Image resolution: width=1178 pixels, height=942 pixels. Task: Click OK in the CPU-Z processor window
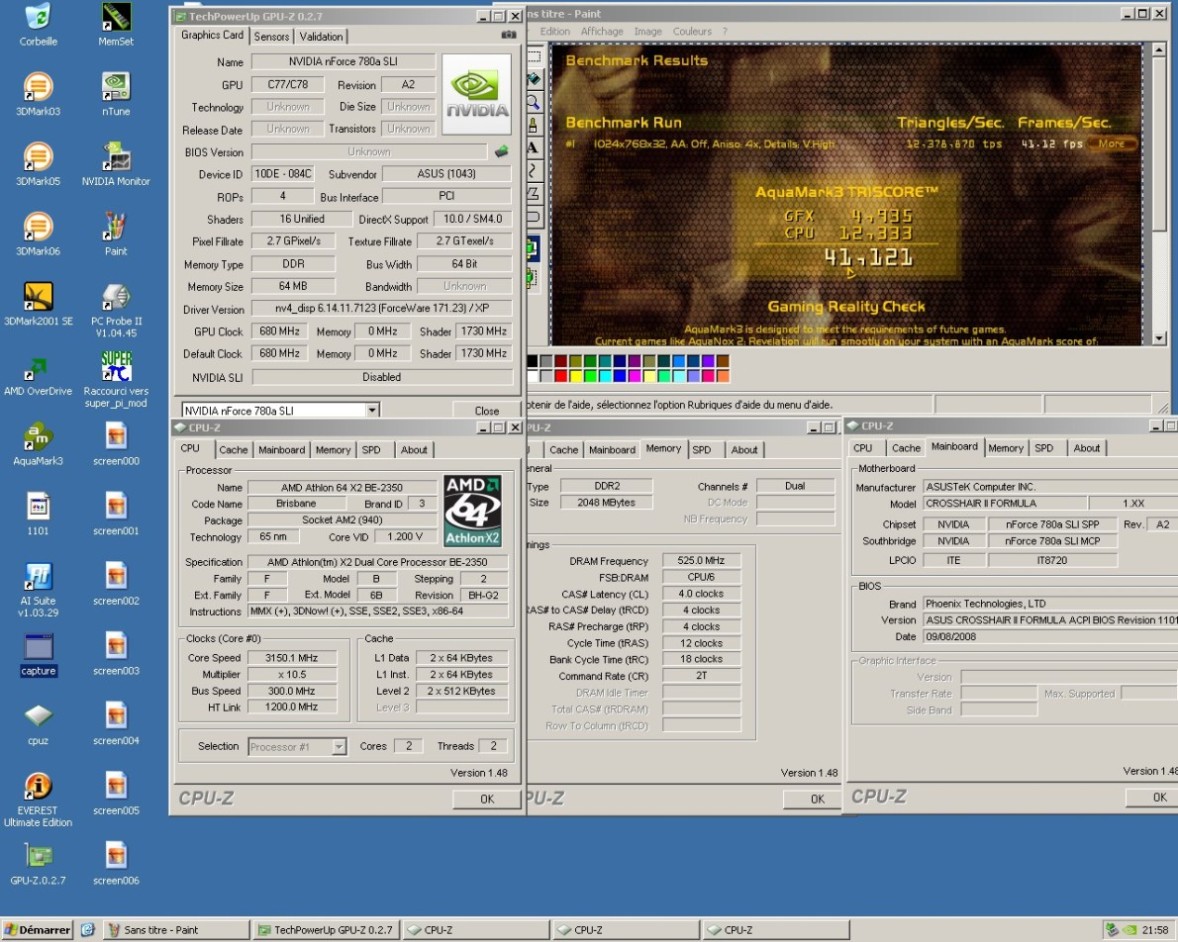(487, 799)
